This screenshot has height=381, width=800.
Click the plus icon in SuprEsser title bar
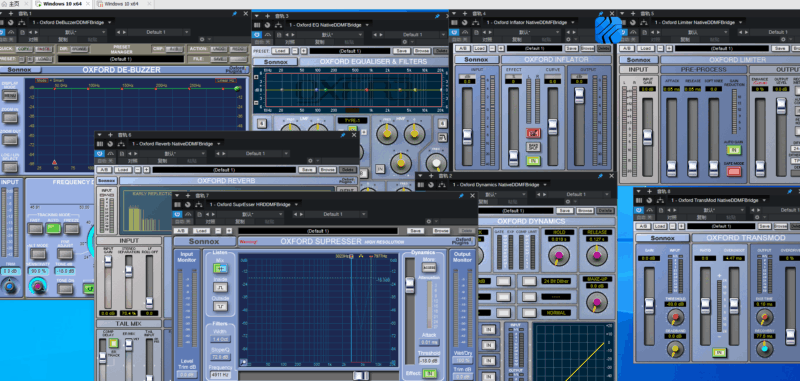pyautogui.click(x=189, y=196)
